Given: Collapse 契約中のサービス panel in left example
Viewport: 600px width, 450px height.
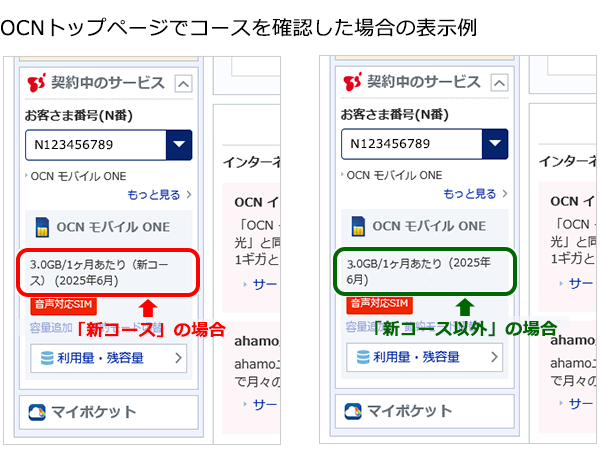Looking at the screenshot, I should click(x=183, y=84).
